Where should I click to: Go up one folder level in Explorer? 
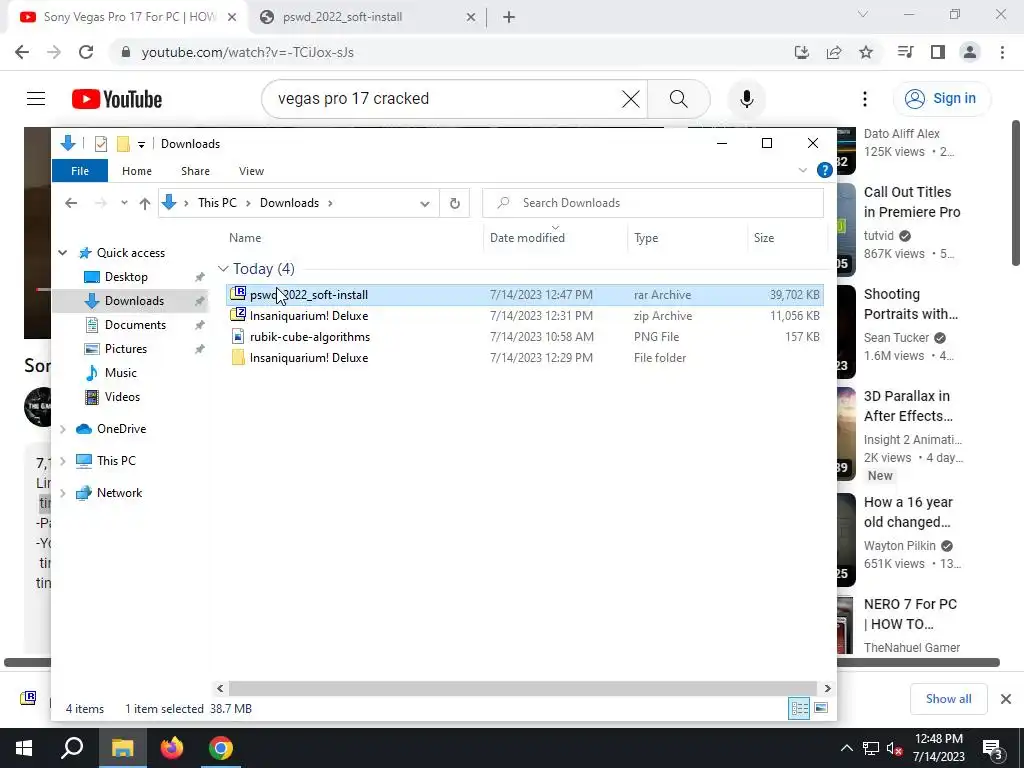click(x=145, y=203)
